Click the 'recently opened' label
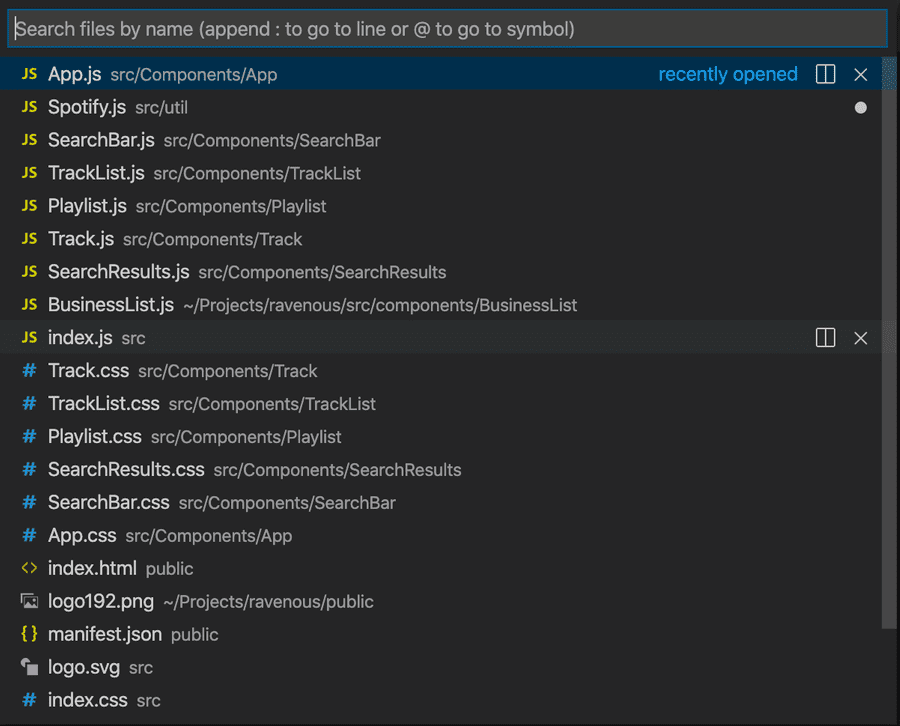 pyautogui.click(x=728, y=74)
